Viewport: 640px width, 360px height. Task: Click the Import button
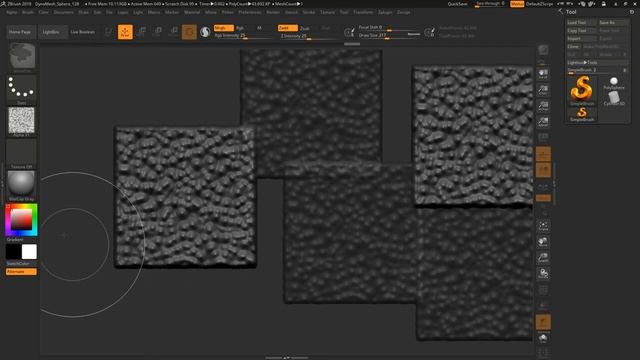tap(582, 38)
